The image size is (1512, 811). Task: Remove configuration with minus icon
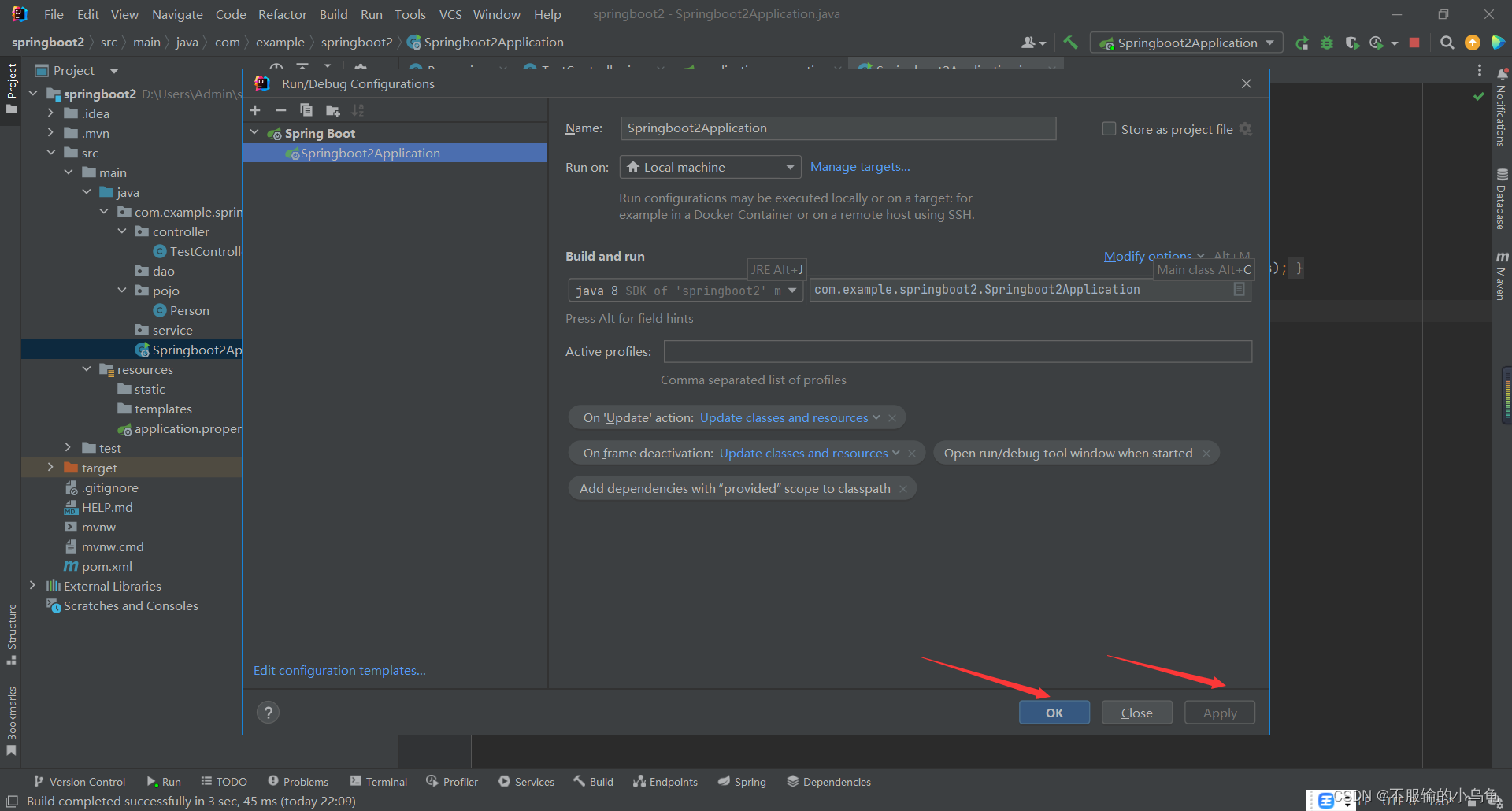tap(281, 110)
